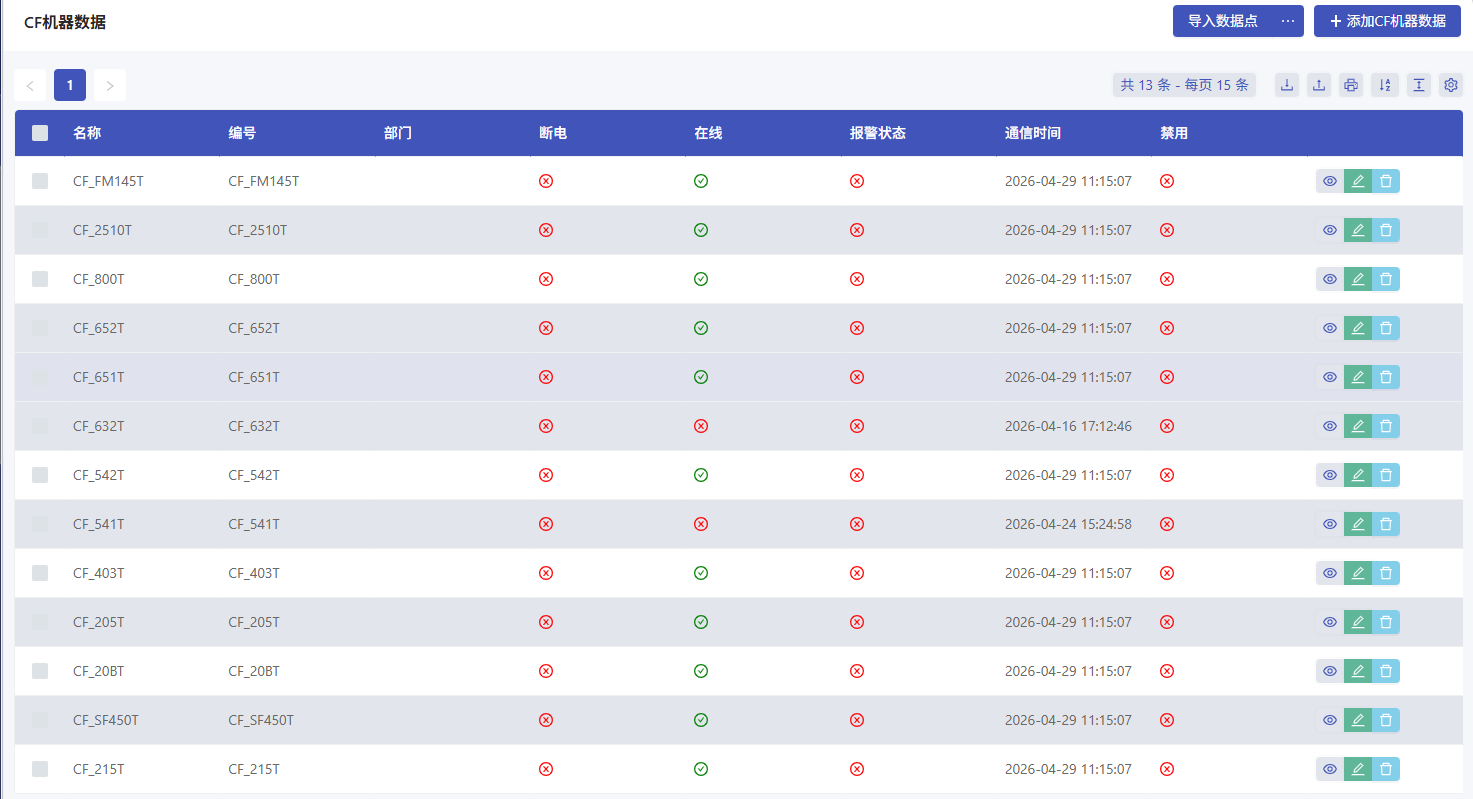Click the green edit icon for CF_541T
This screenshot has height=799, width=1473.
(1357, 524)
